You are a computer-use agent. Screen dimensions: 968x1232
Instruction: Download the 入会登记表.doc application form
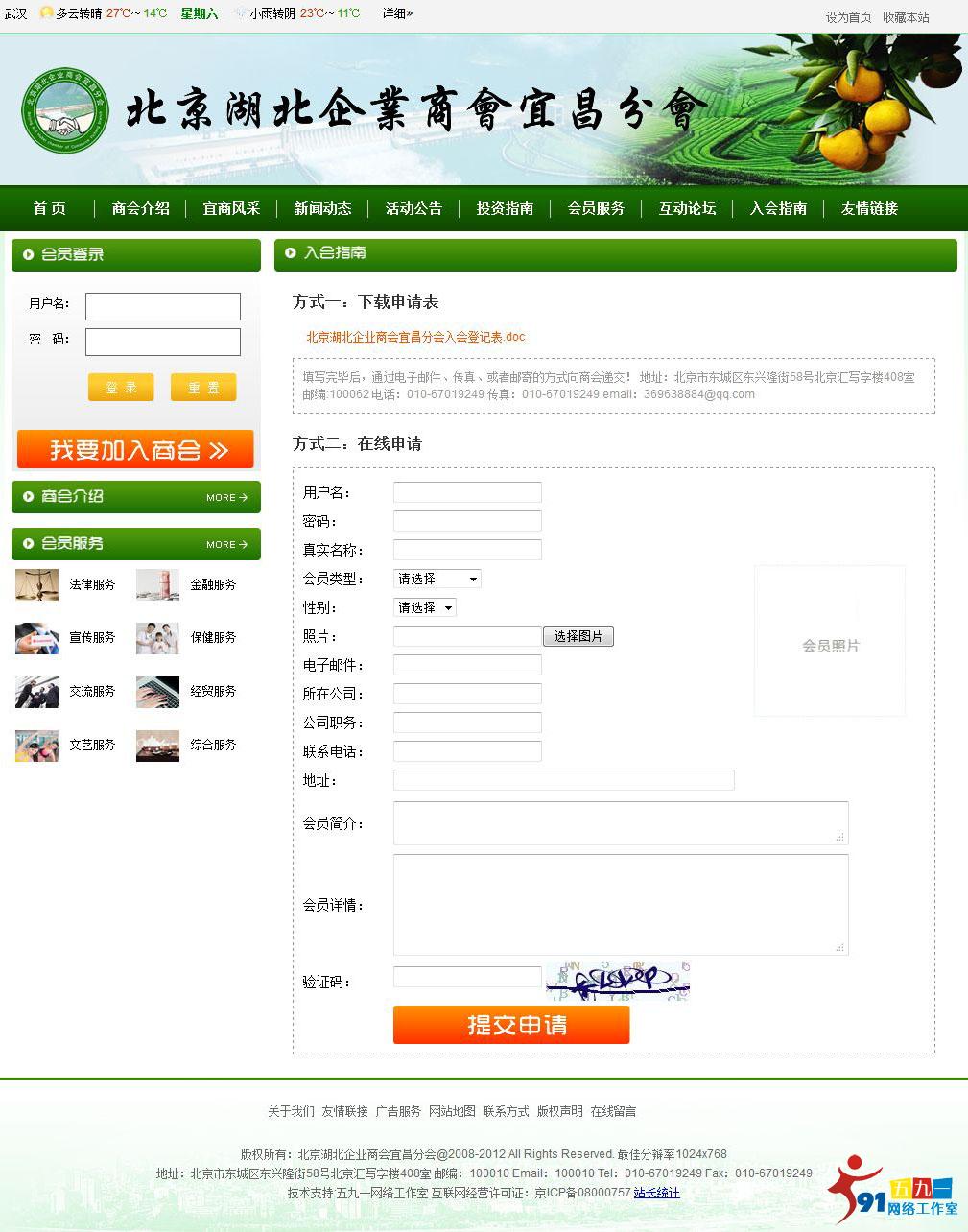point(414,337)
